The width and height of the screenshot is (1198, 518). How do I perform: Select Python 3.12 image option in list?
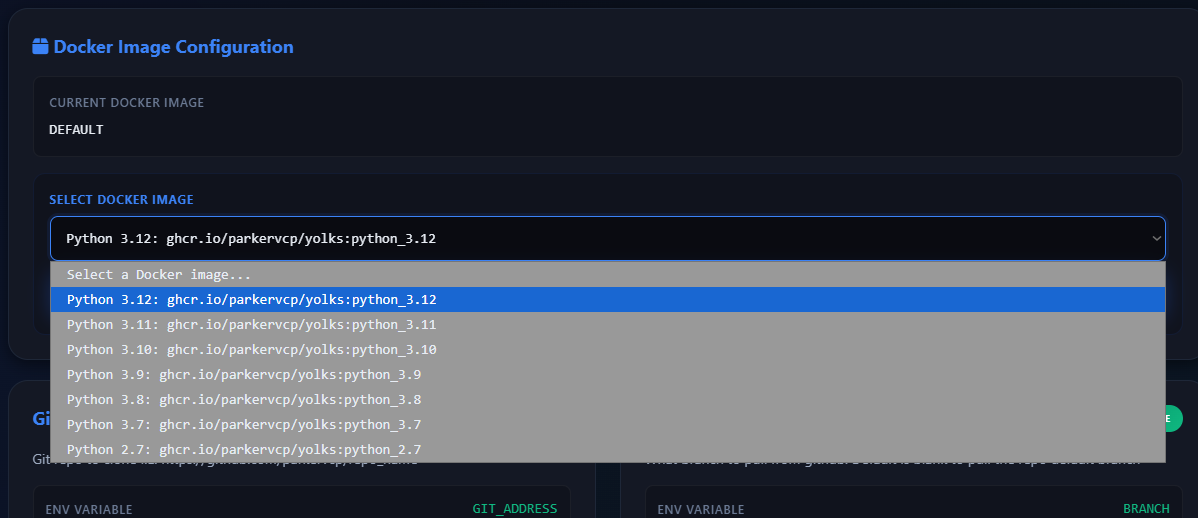pos(607,299)
